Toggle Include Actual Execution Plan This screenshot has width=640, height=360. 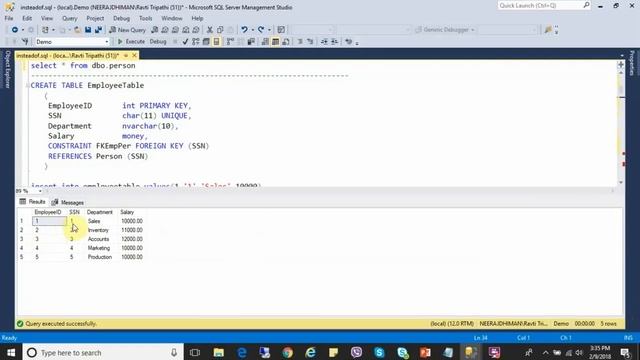(230, 42)
